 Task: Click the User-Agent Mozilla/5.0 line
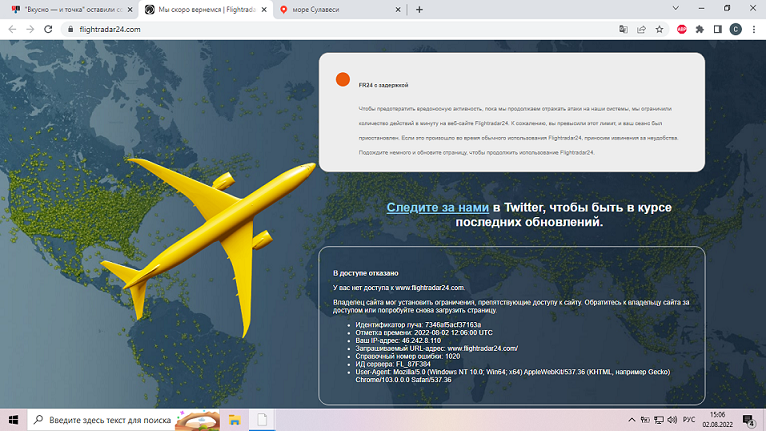[512, 376]
